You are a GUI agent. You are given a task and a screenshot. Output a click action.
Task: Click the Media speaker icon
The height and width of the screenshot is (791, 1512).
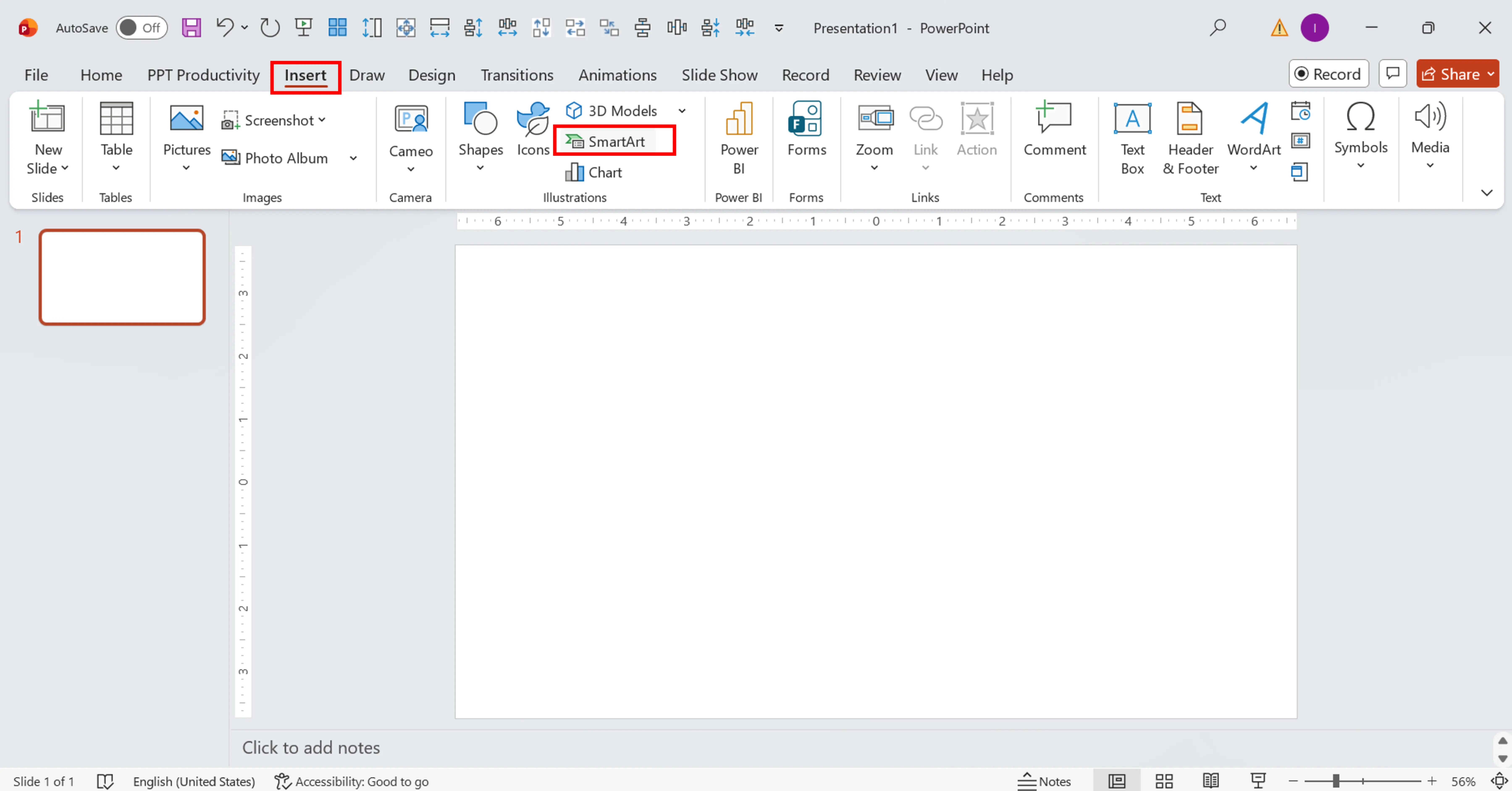pos(1430,116)
